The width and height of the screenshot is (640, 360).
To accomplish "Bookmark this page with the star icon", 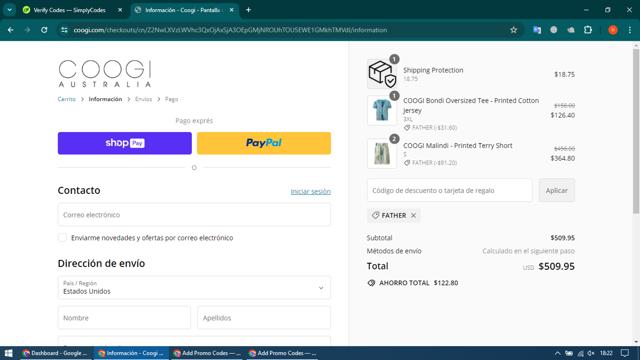I will (513, 30).
